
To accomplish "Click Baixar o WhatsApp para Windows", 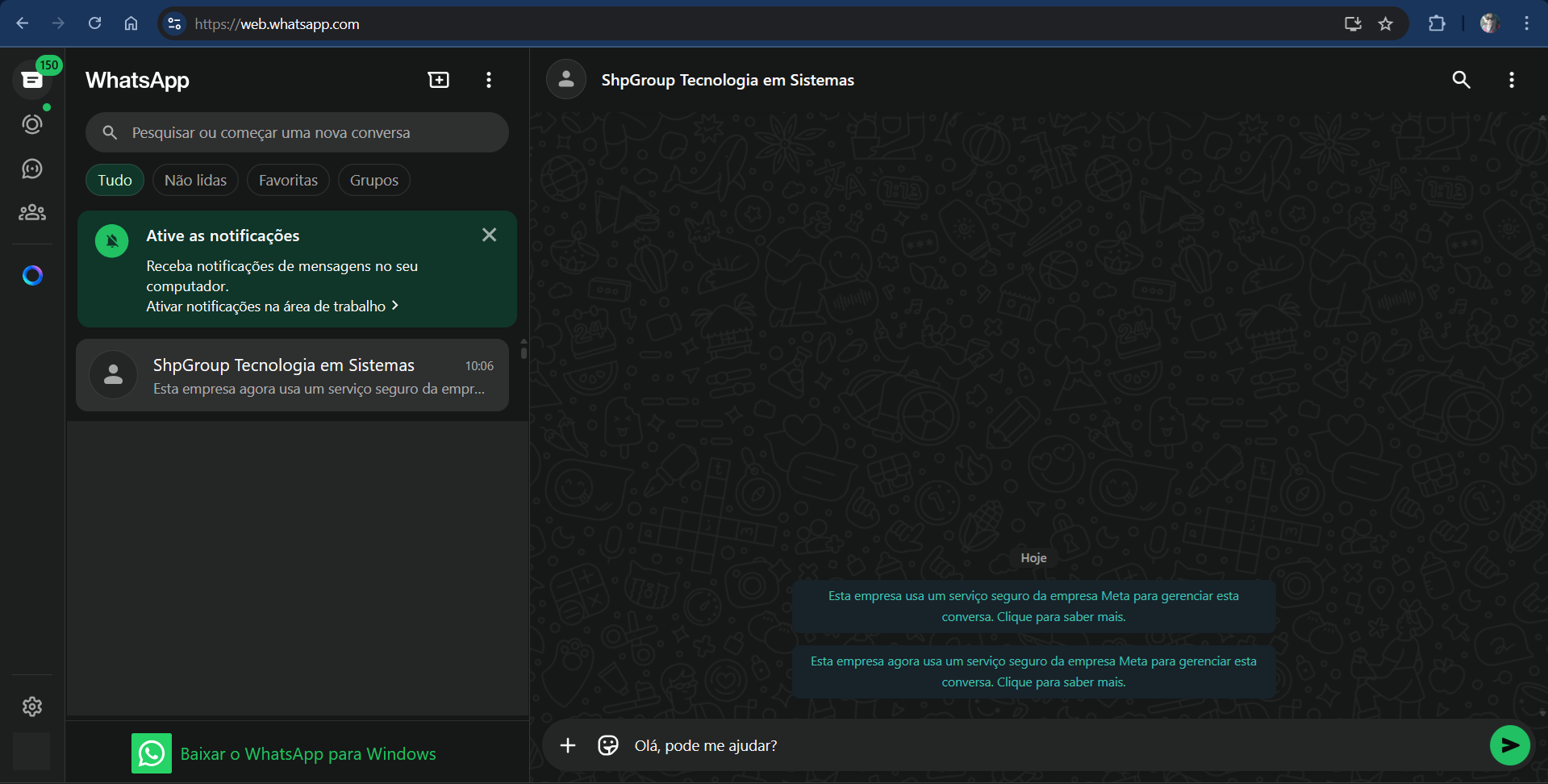I will click(307, 754).
